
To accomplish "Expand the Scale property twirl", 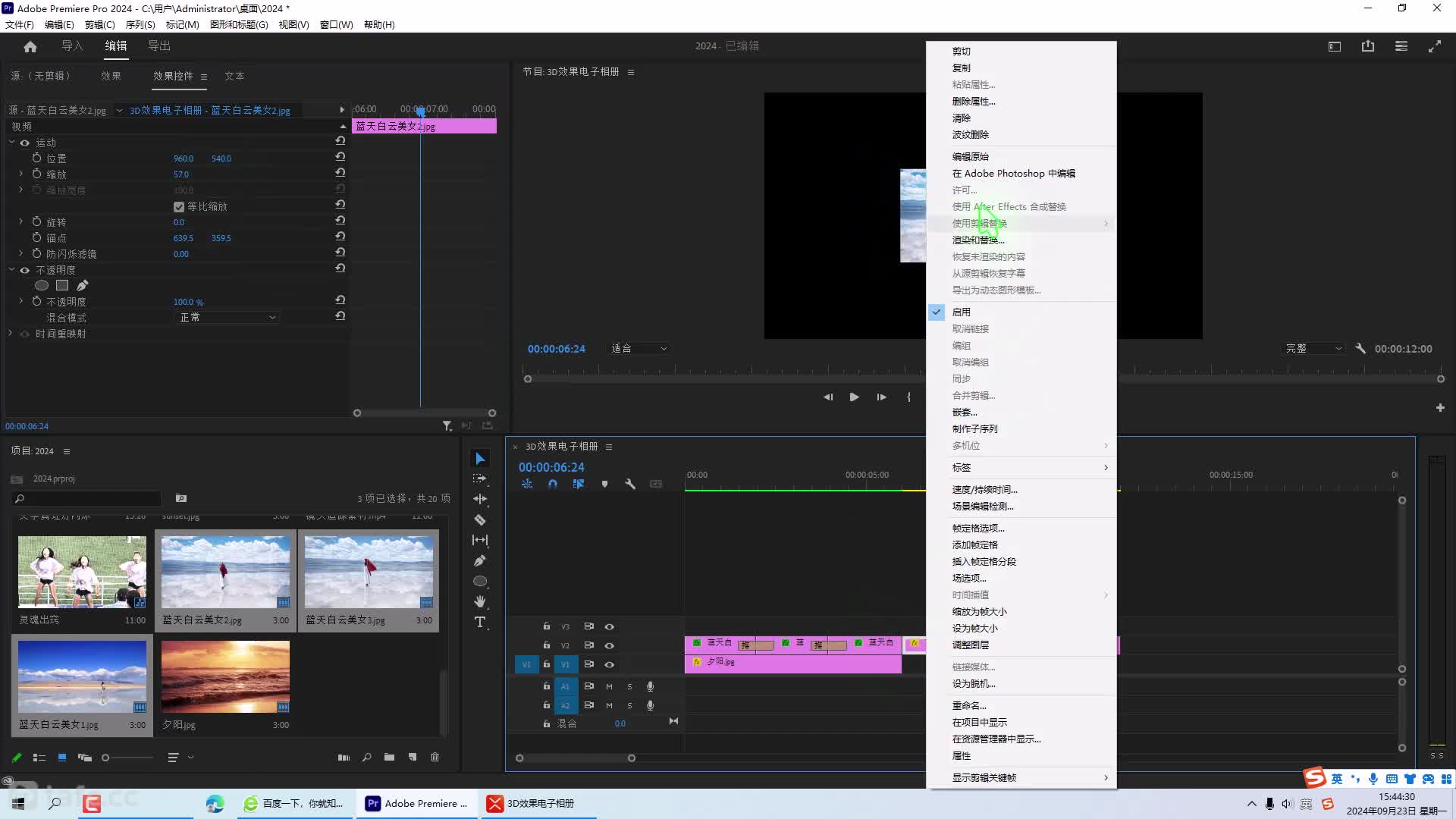I will tap(20, 174).
